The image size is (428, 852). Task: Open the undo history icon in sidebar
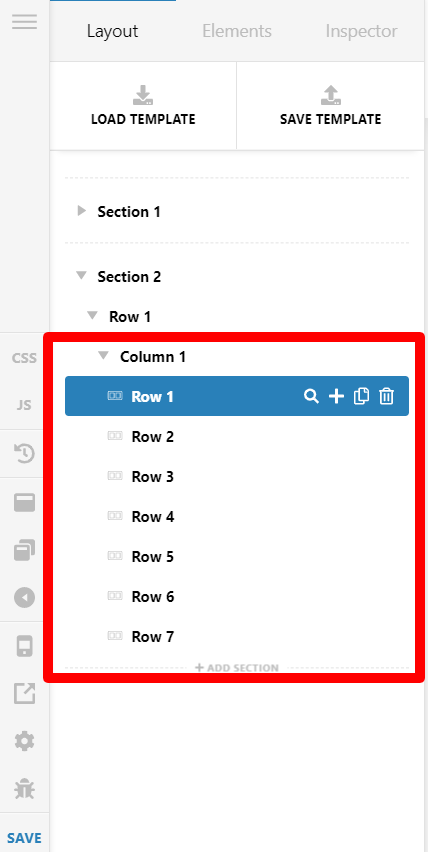pyautogui.click(x=24, y=454)
